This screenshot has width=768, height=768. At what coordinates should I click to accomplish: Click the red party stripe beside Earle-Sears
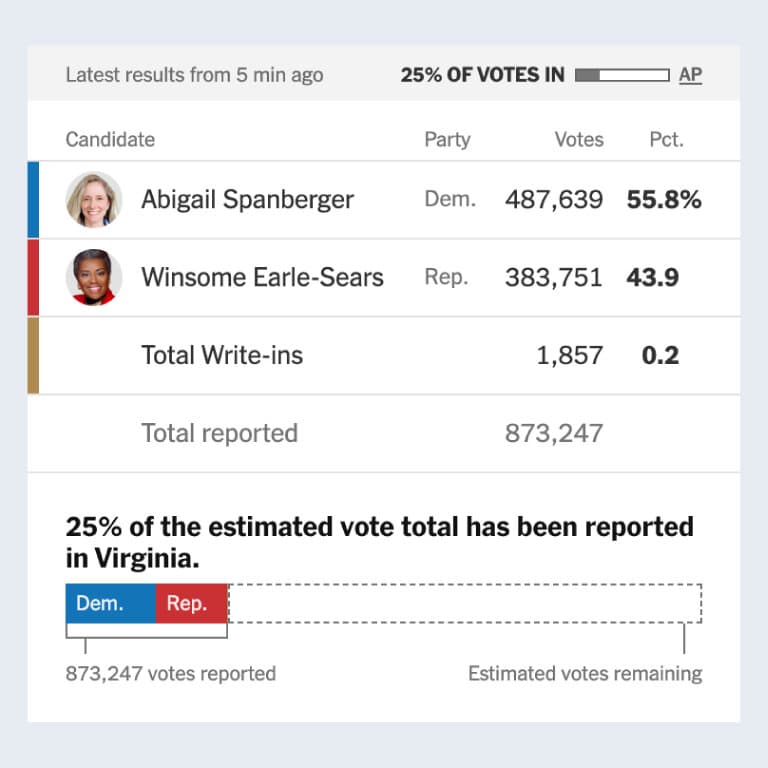pyautogui.click(x=33, y=277)
